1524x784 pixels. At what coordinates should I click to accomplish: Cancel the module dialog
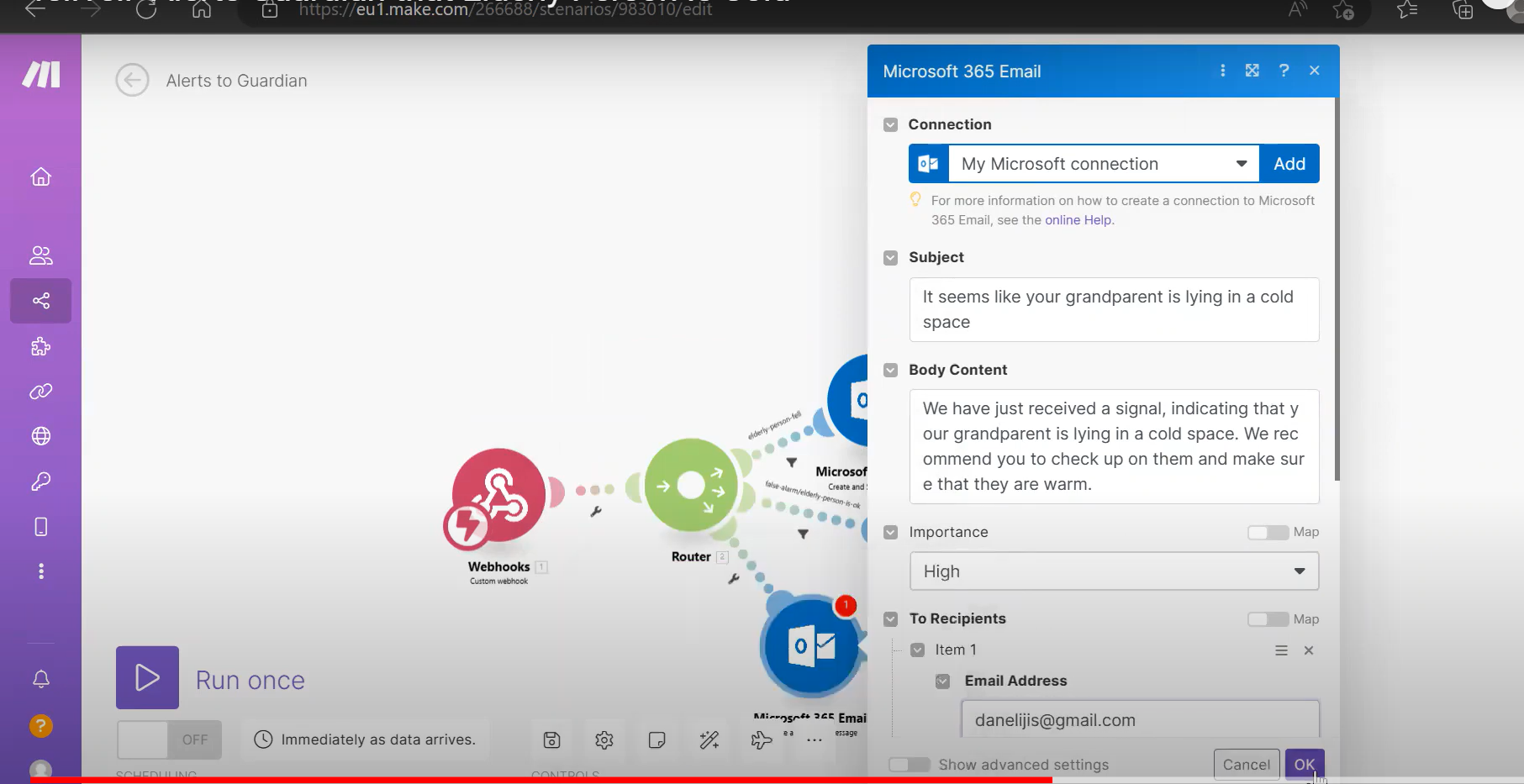point(1247,765)
